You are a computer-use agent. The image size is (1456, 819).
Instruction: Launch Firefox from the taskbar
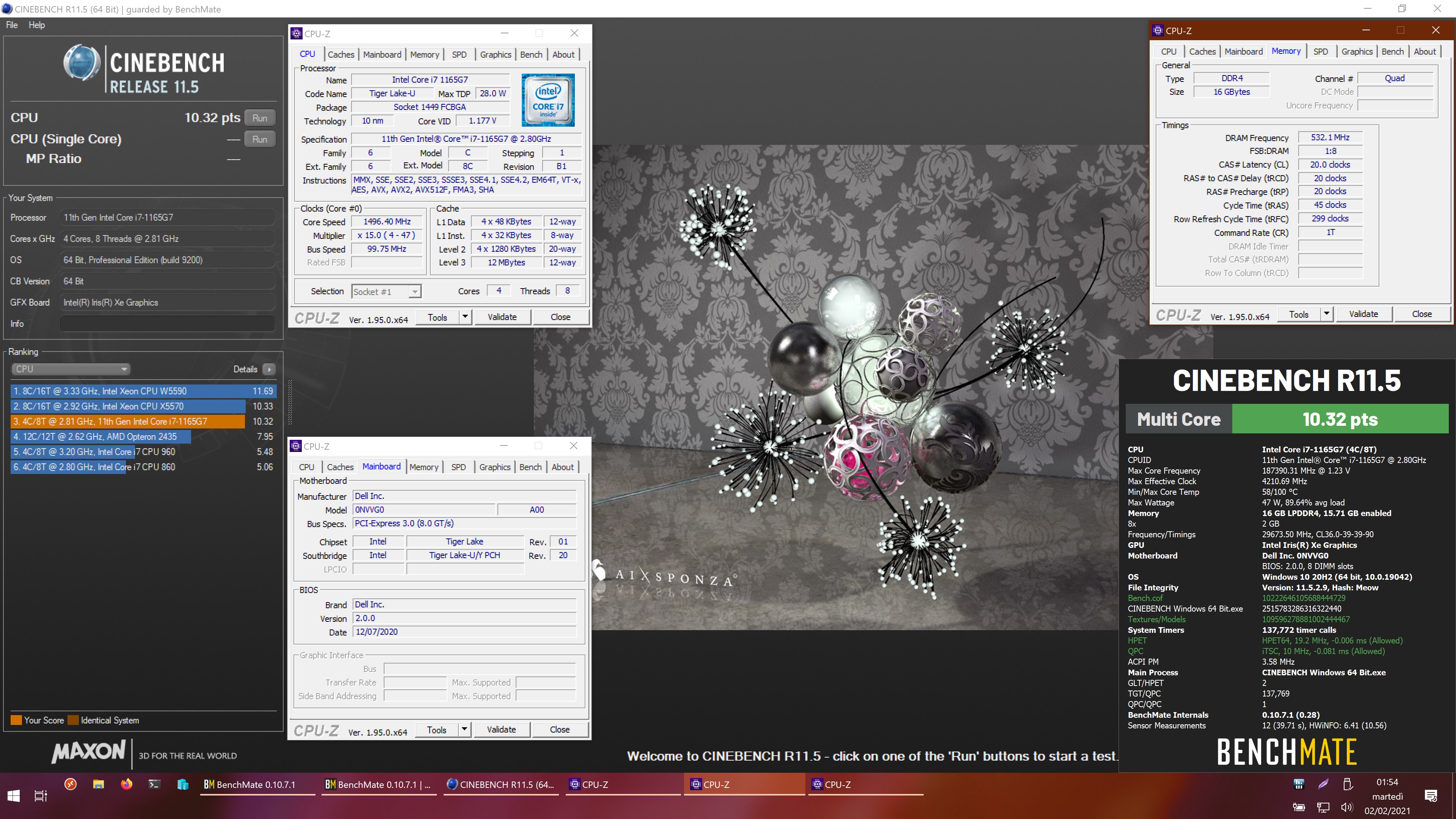point(126,784)
